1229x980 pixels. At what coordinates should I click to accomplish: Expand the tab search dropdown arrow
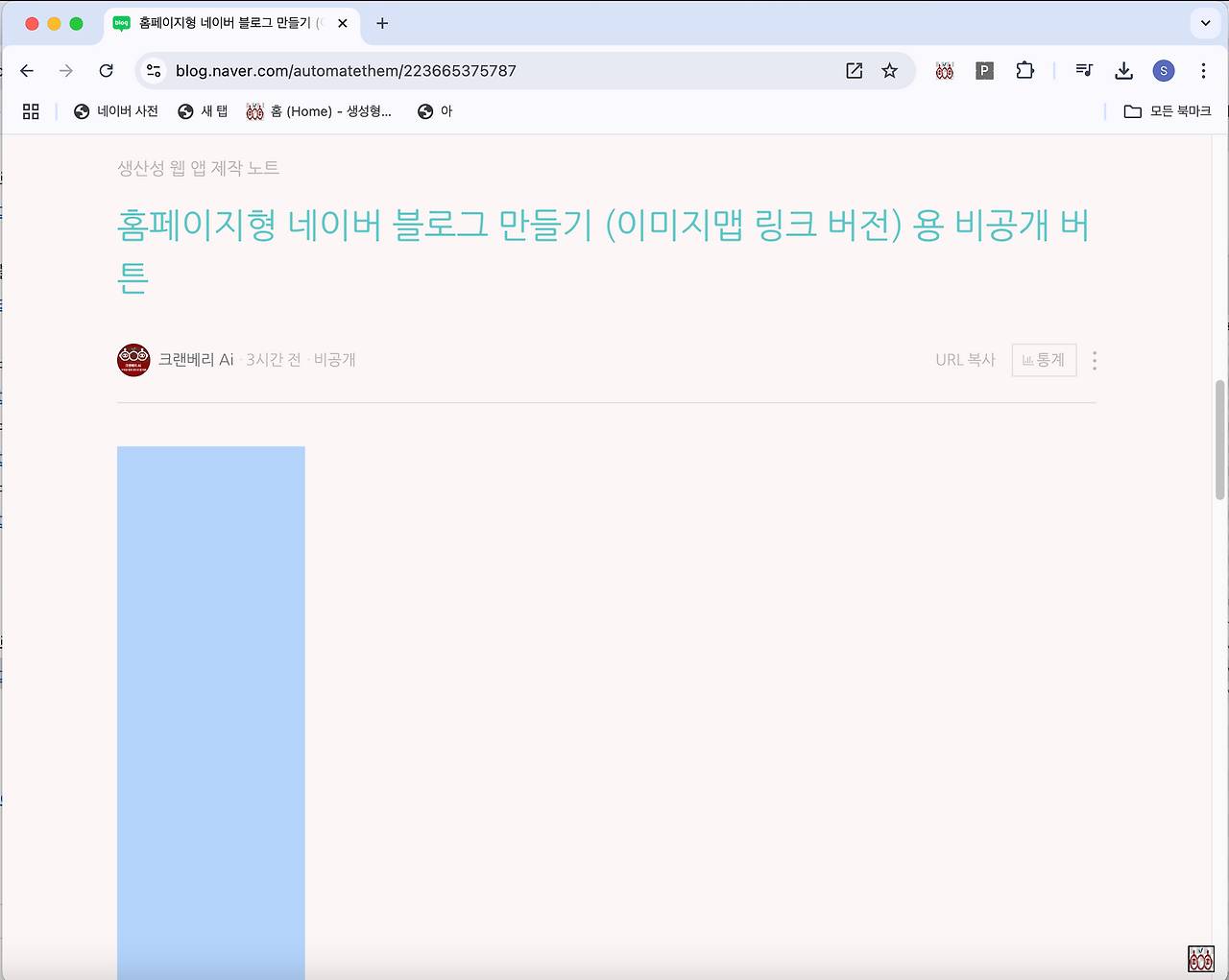[x=1205, y=23]
